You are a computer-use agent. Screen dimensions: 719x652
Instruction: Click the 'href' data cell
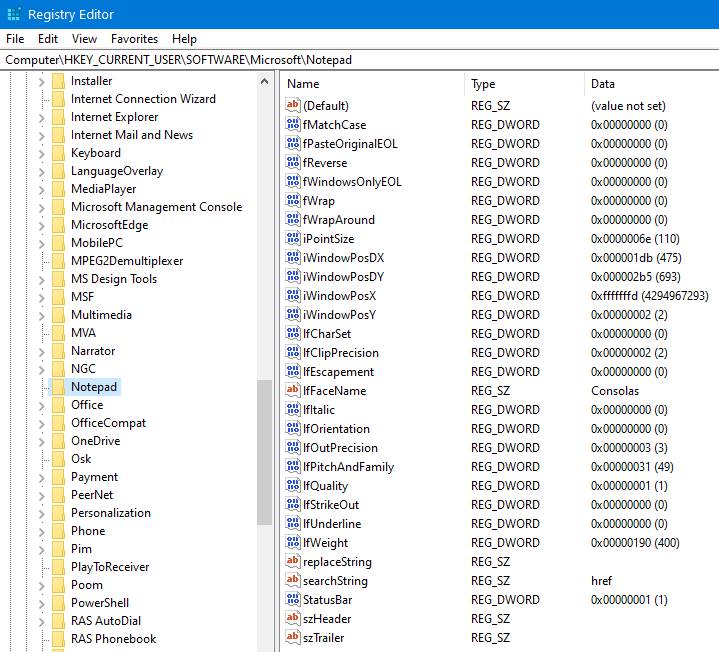pyautogui.click(x=602, y=580)
